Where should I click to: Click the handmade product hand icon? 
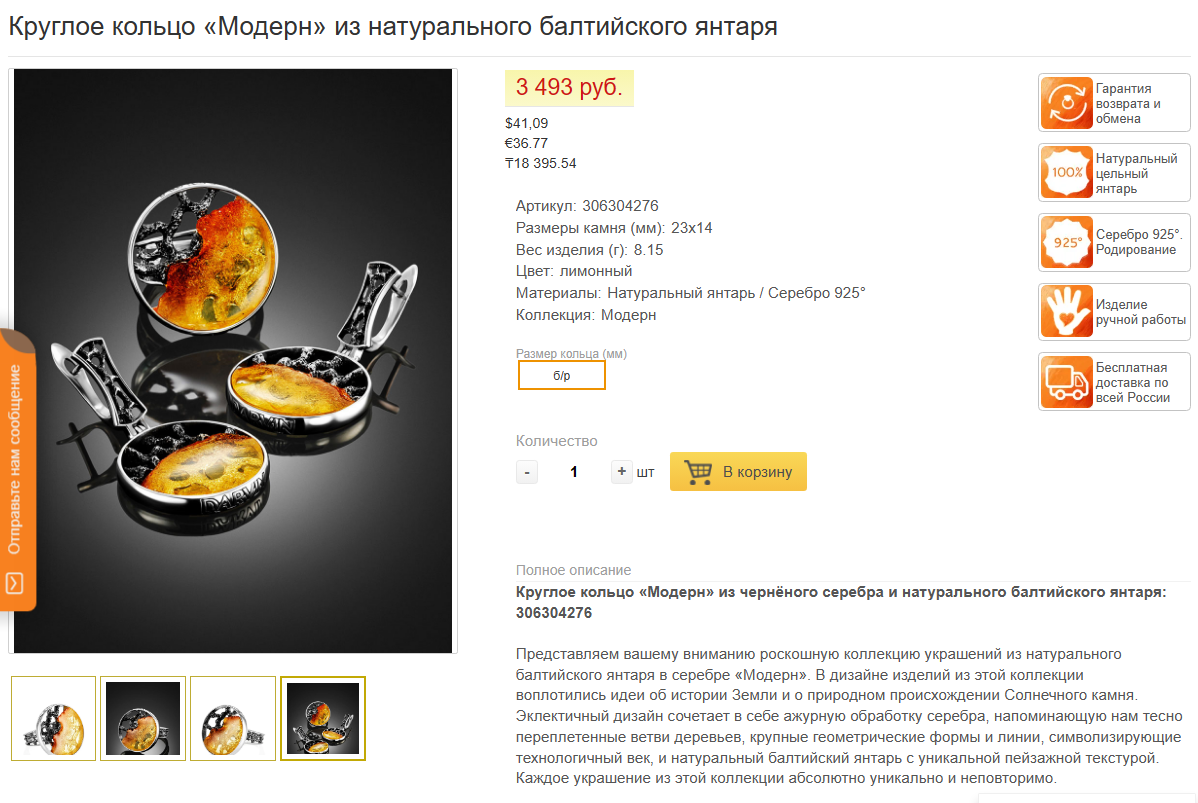point(1067,312)
